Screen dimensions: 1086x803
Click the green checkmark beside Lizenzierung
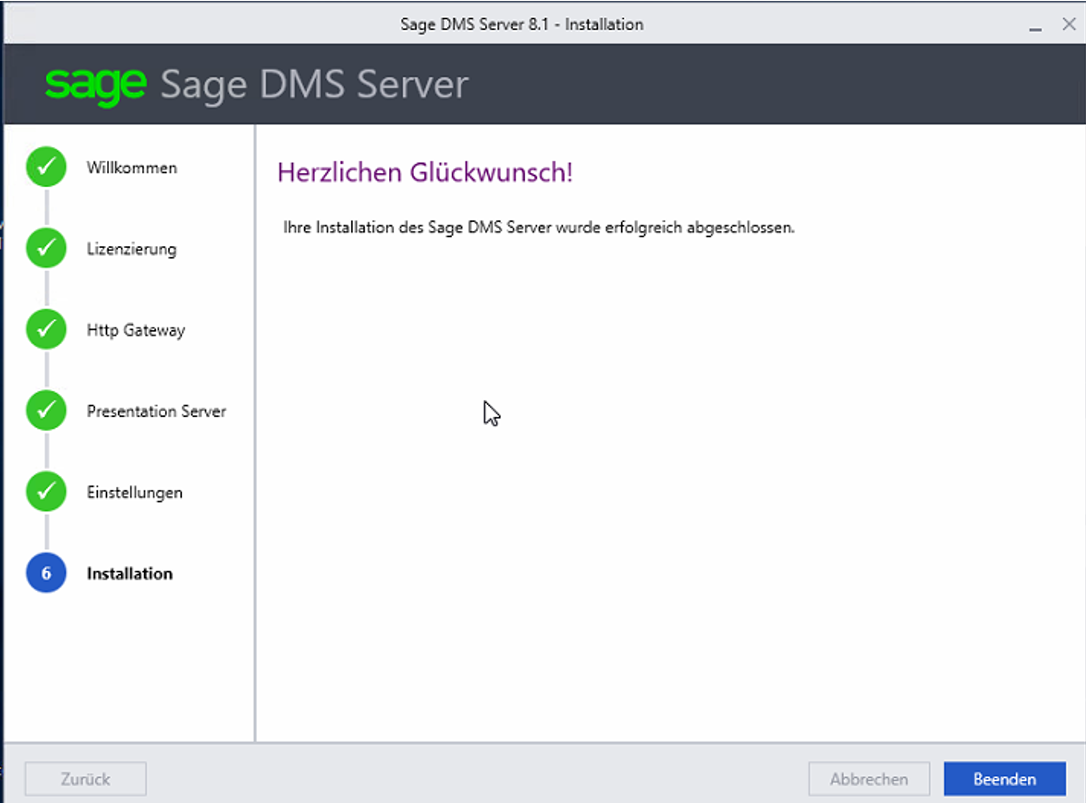(46, 249)
